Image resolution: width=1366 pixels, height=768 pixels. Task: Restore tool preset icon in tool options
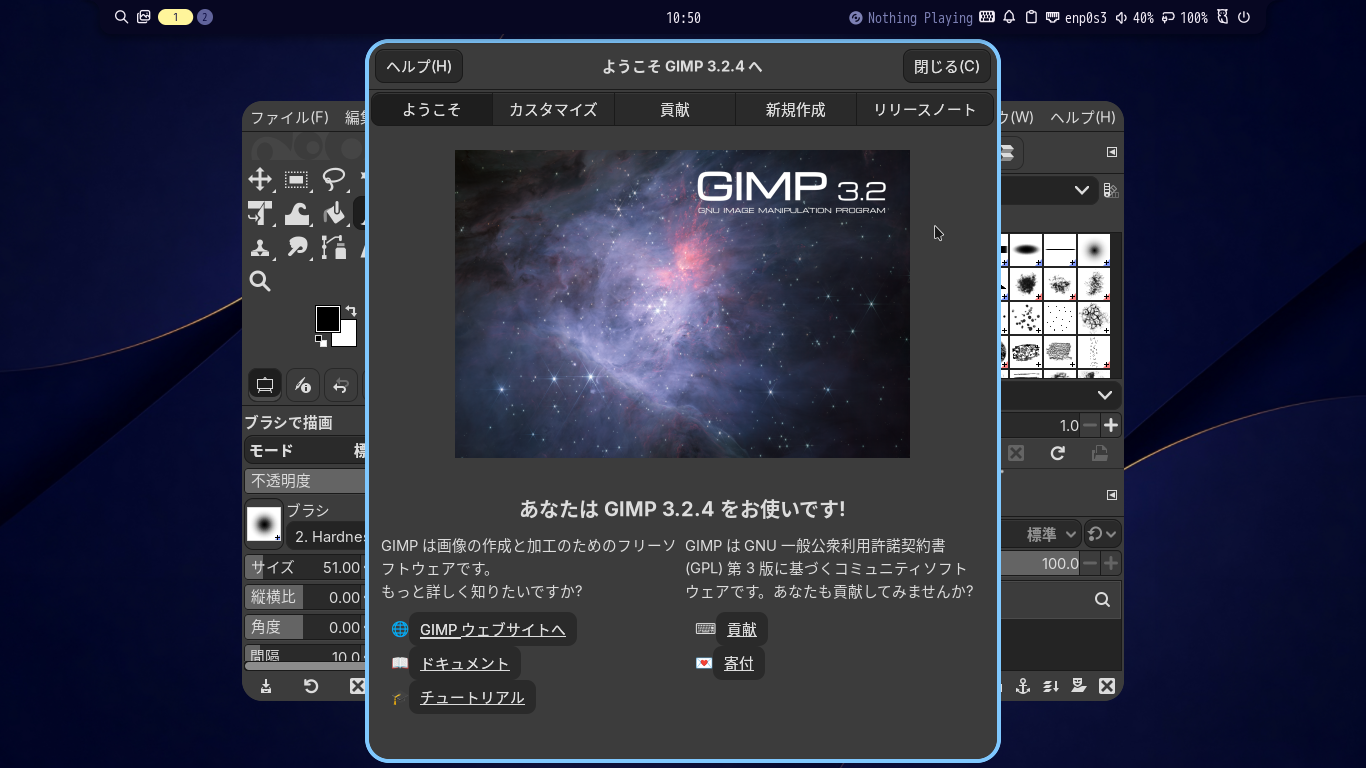point(311,686)
